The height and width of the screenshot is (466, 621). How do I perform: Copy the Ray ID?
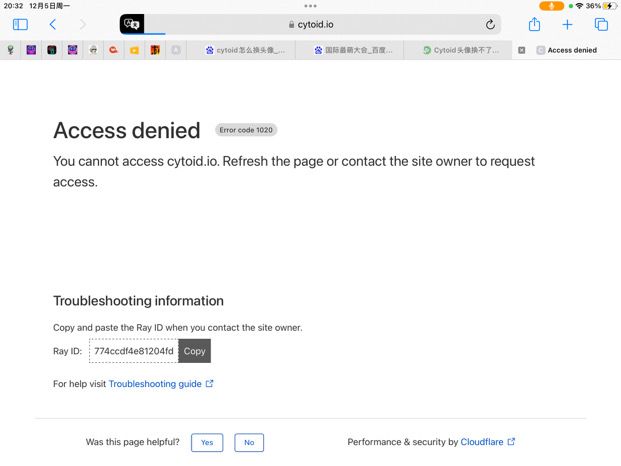pos(195,351)
